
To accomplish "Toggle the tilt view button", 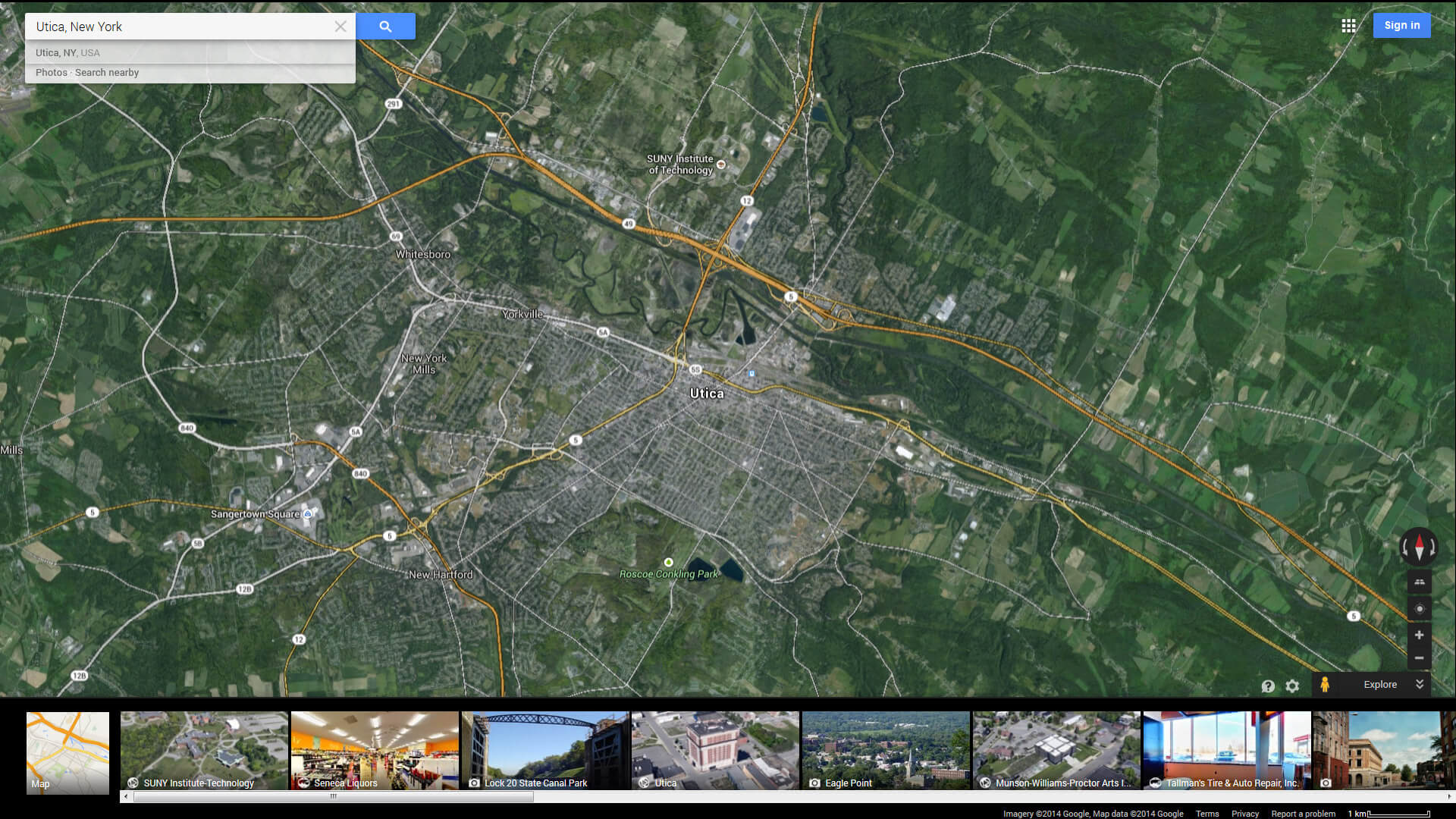I will 1419,582.
